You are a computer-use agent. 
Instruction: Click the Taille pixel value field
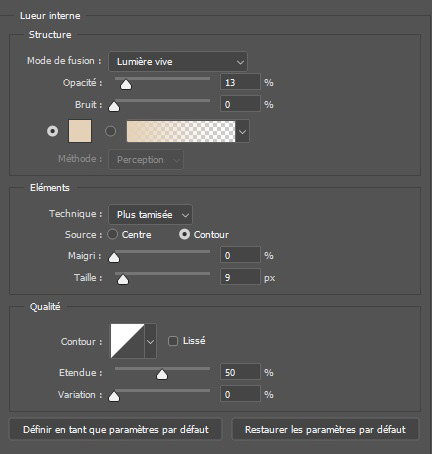(240, 277)
